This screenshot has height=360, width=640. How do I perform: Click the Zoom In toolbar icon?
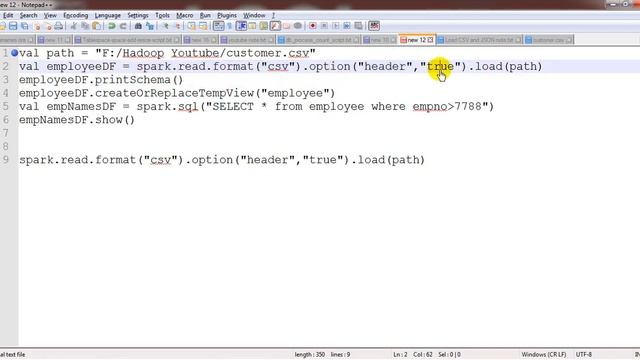pyautogui.click(x=166, y=26)
